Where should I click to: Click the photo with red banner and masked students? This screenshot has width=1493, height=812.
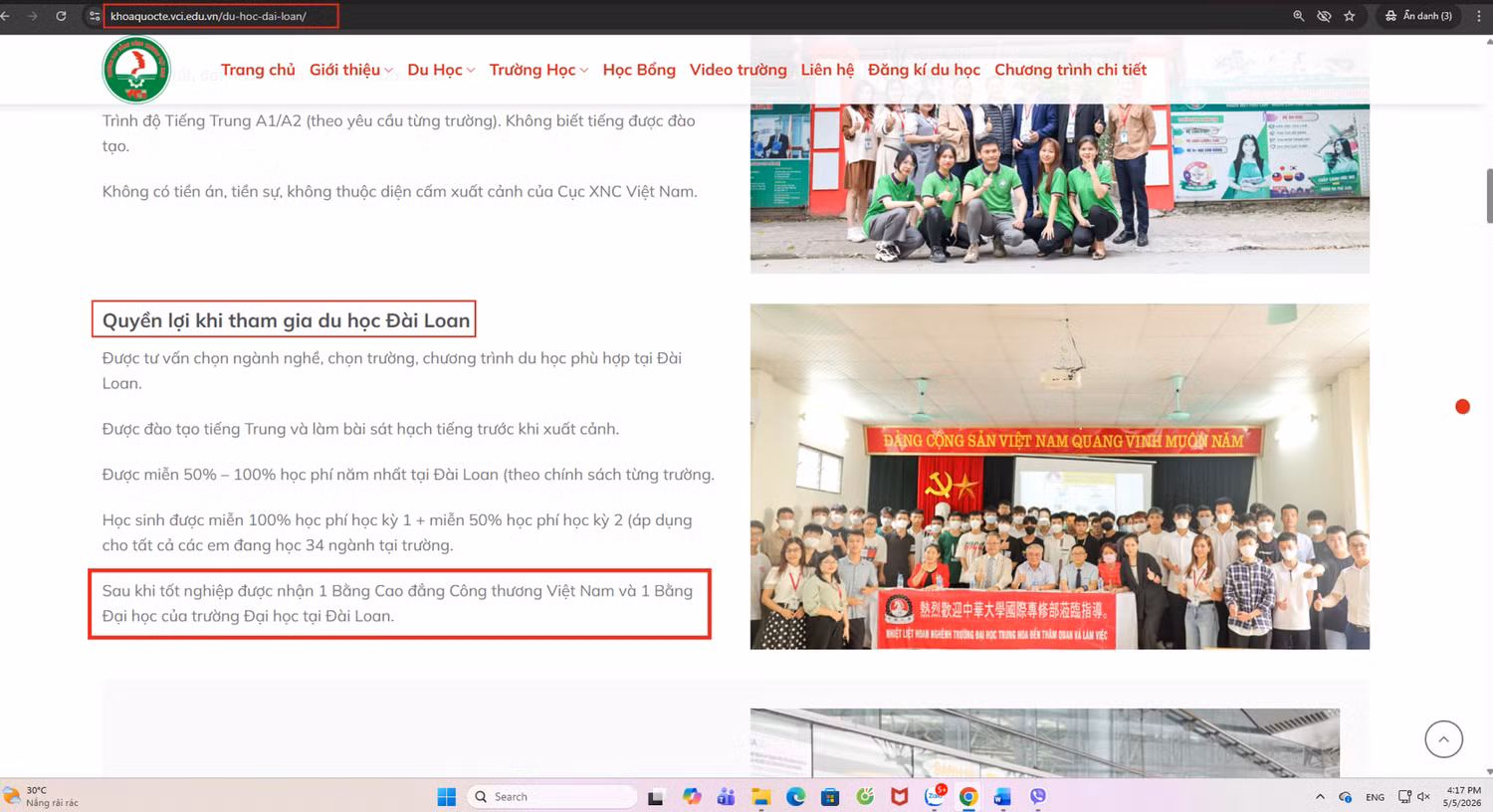(x=1059, y=477)
